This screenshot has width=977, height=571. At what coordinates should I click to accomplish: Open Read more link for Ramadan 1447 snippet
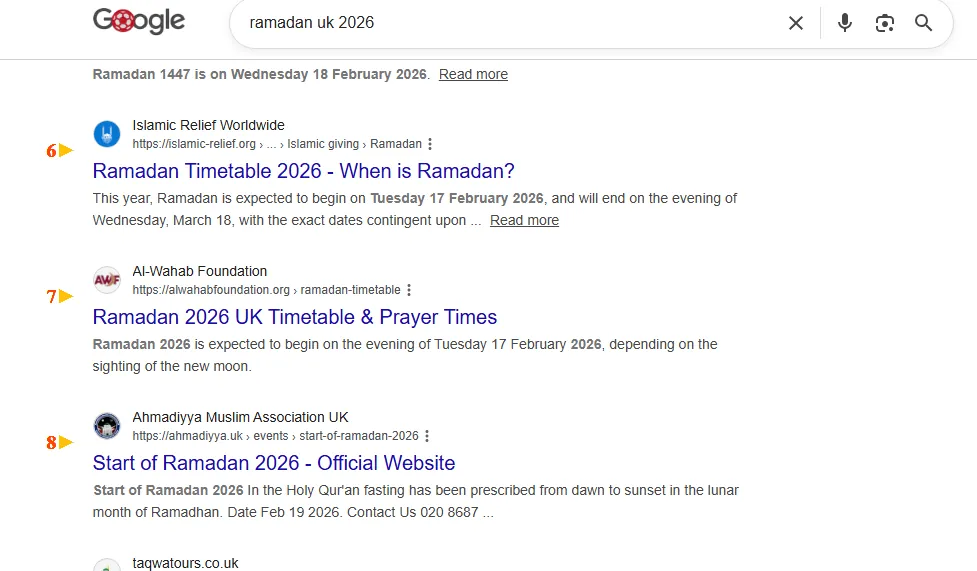[x=473, y=74]
